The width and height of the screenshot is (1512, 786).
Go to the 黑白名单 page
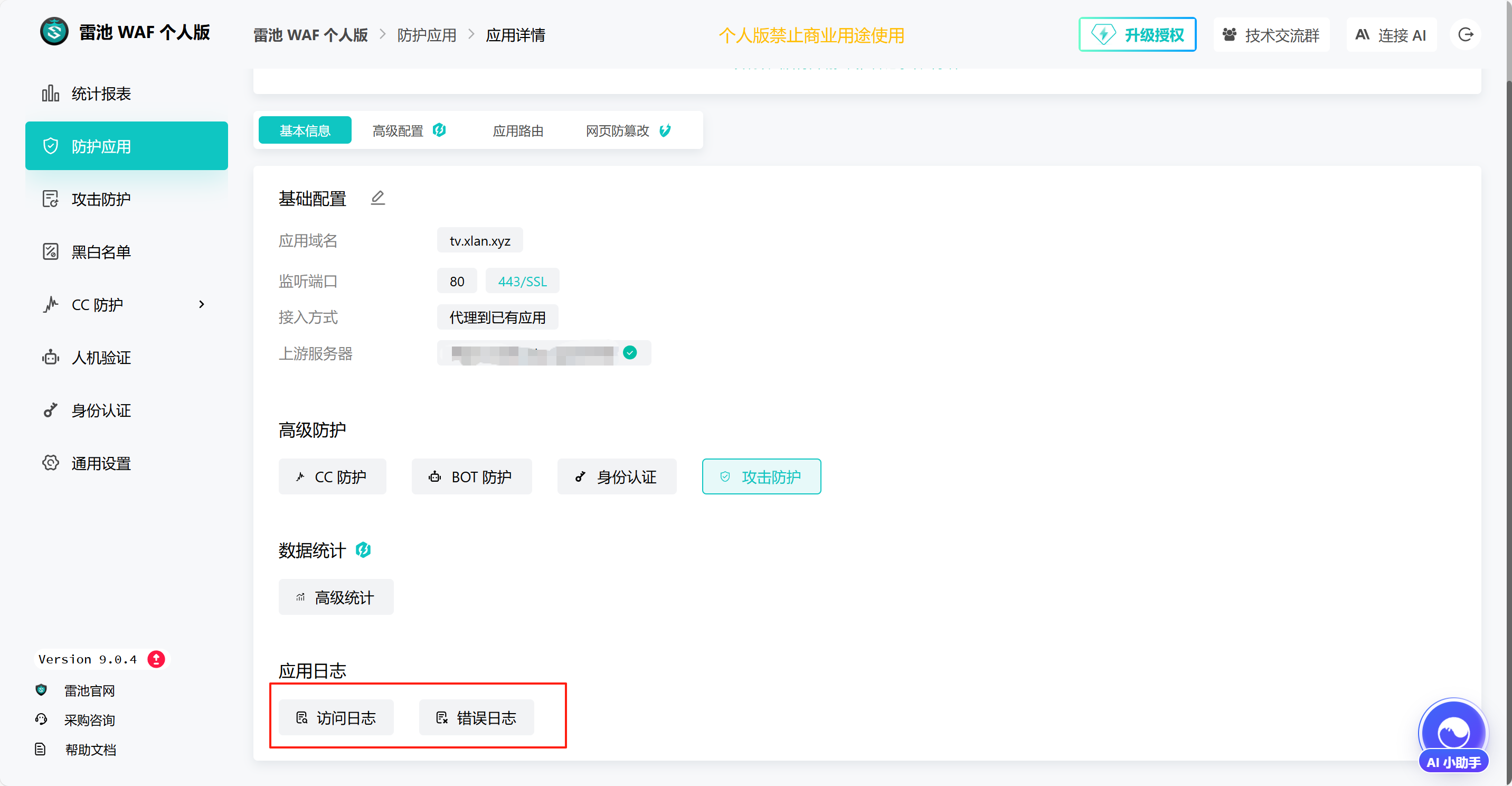(126, 252)
